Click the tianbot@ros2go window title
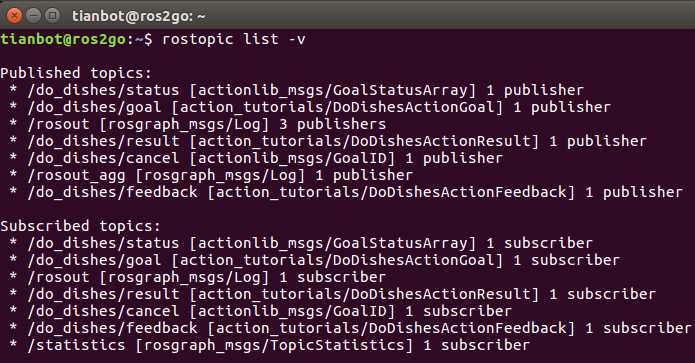Image resolution: width=695 pixels, height=363 pixels. tap(138, 16)
